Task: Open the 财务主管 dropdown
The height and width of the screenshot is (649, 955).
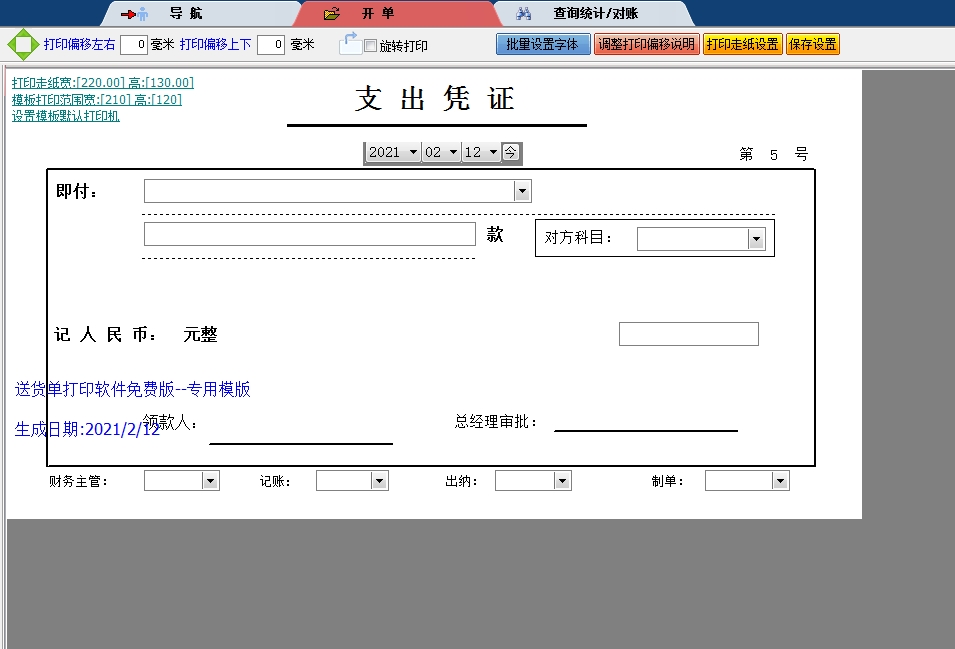Action: tap(209, 479)
